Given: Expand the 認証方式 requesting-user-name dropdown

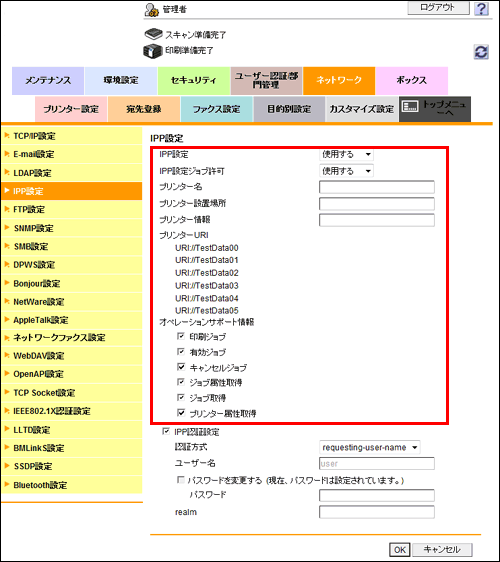Looking at the screenshot, I should click(370, 447).
